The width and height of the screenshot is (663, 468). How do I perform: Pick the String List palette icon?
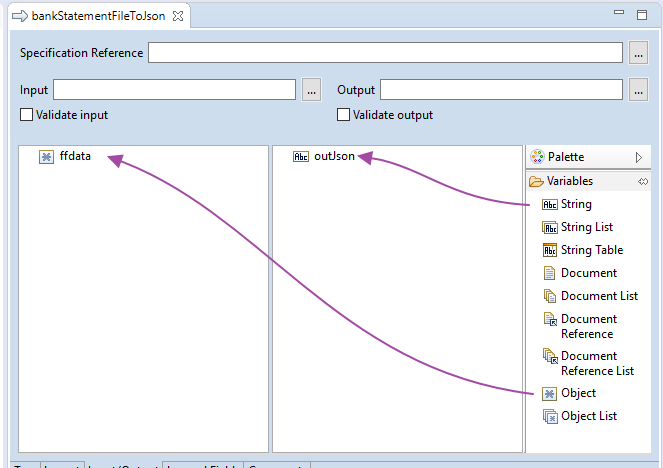pos(550,227)
